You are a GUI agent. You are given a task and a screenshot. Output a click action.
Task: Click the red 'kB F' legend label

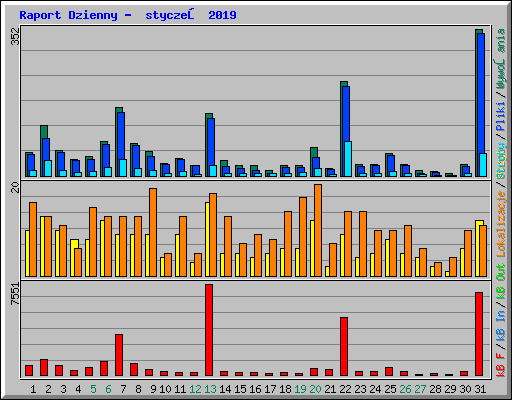pos(501,365)
